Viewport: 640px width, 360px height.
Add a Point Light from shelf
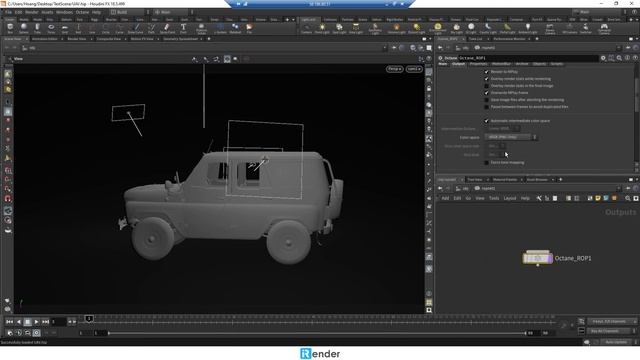click(x=322, y=28)
